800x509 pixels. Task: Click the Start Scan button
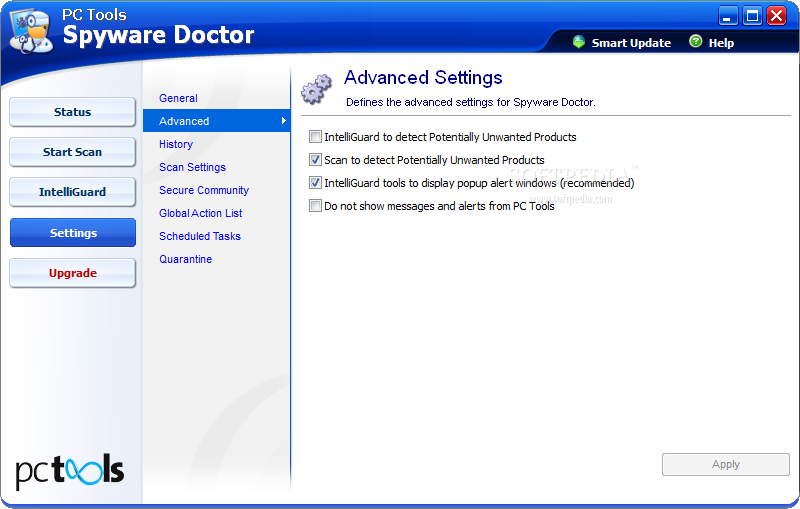[x=72, y=152]
